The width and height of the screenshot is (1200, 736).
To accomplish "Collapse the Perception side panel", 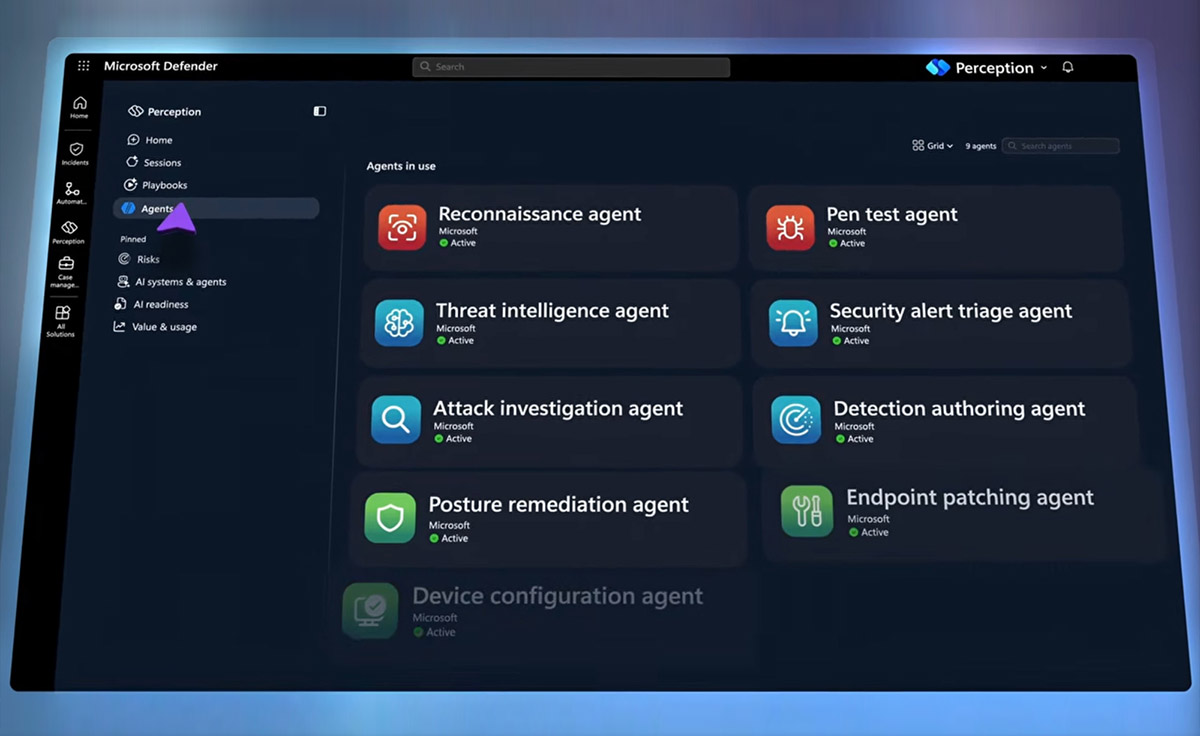I will [x=320, y=111].
